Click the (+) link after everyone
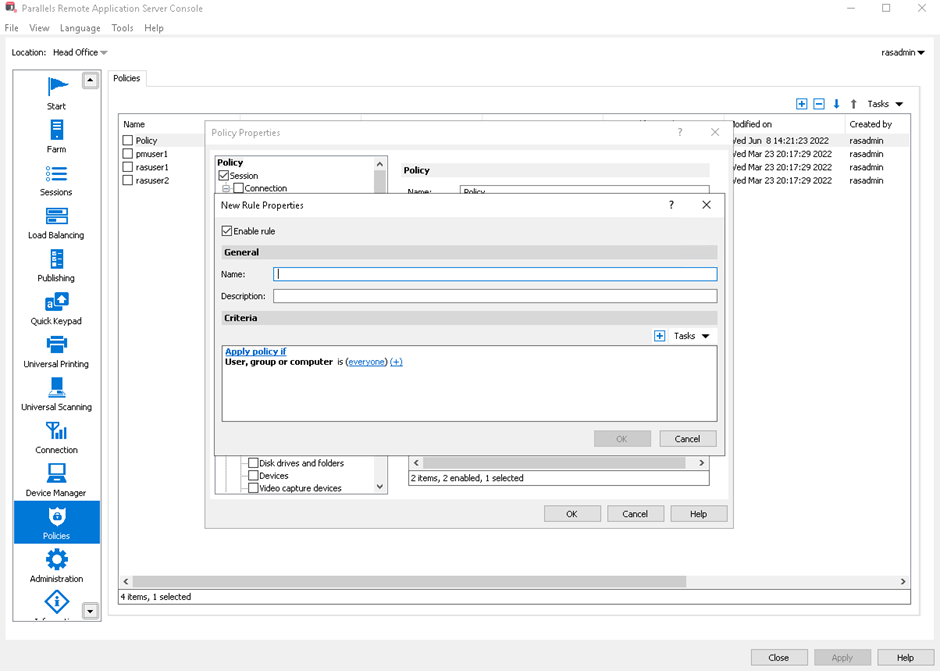The width and height of the screenshot is (940, 671). [396, 362]
